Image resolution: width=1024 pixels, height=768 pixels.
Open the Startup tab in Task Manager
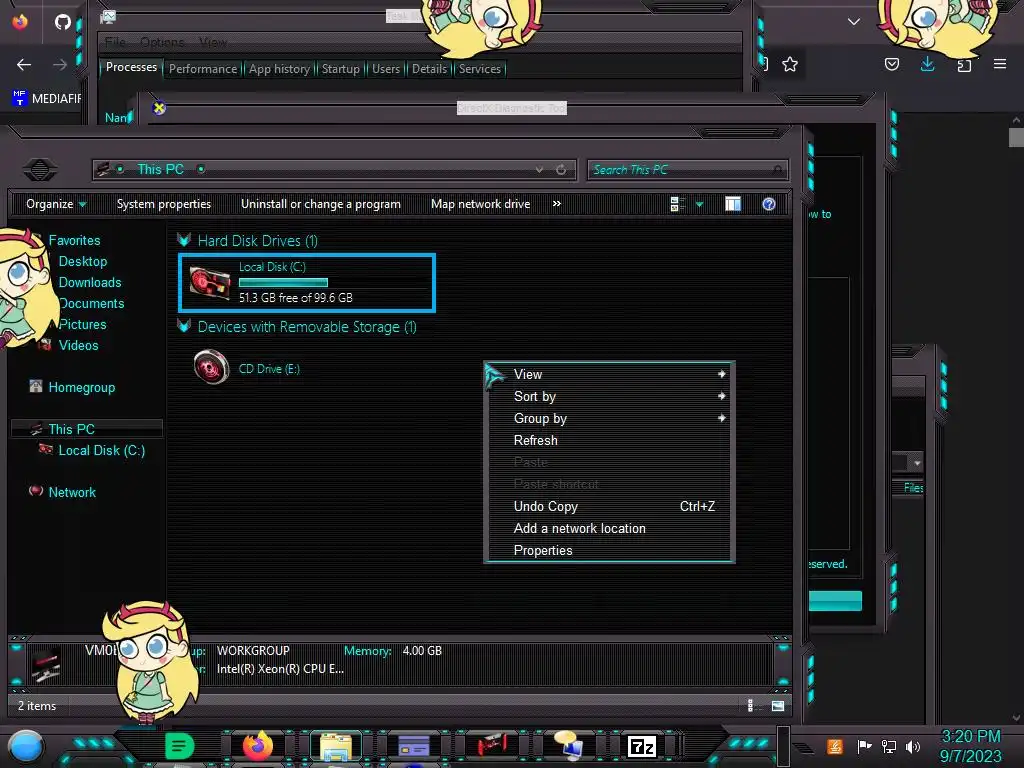340,69
